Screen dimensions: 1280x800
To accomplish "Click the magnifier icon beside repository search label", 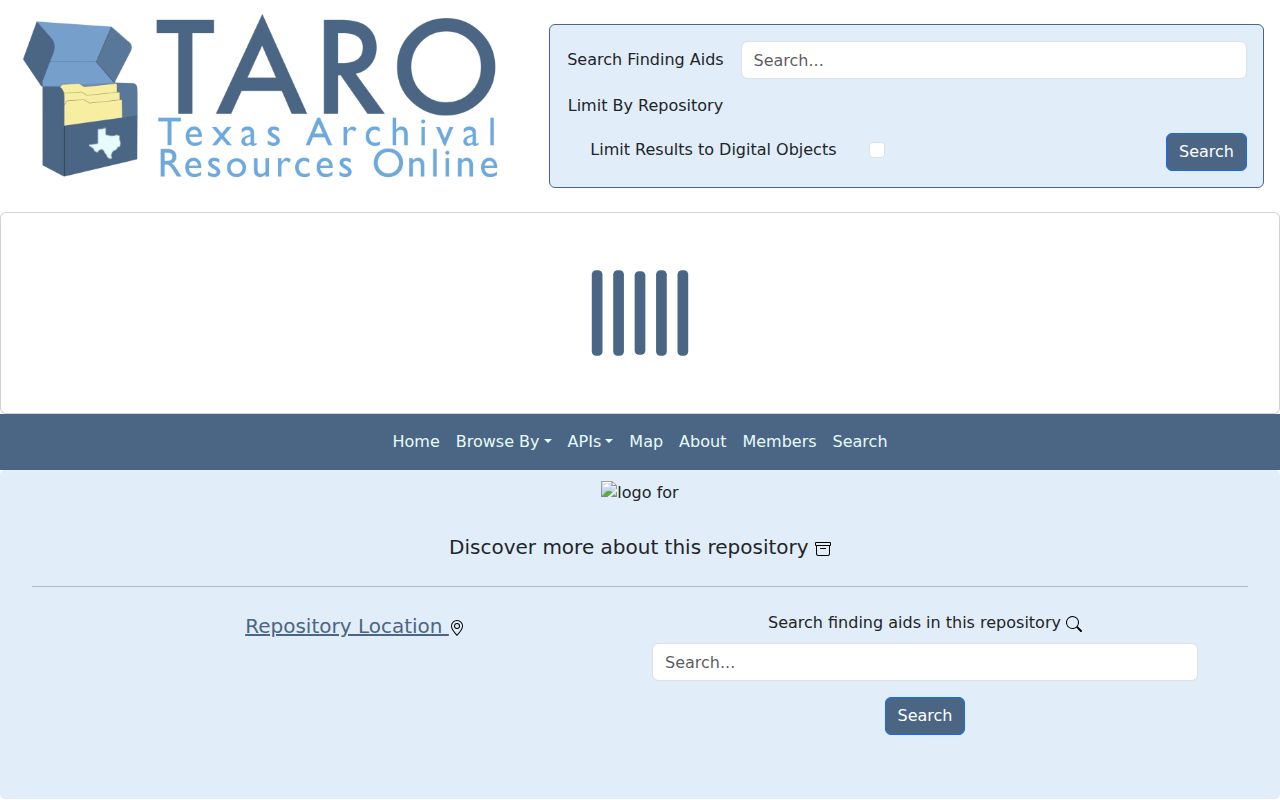I will (1074, 624).
